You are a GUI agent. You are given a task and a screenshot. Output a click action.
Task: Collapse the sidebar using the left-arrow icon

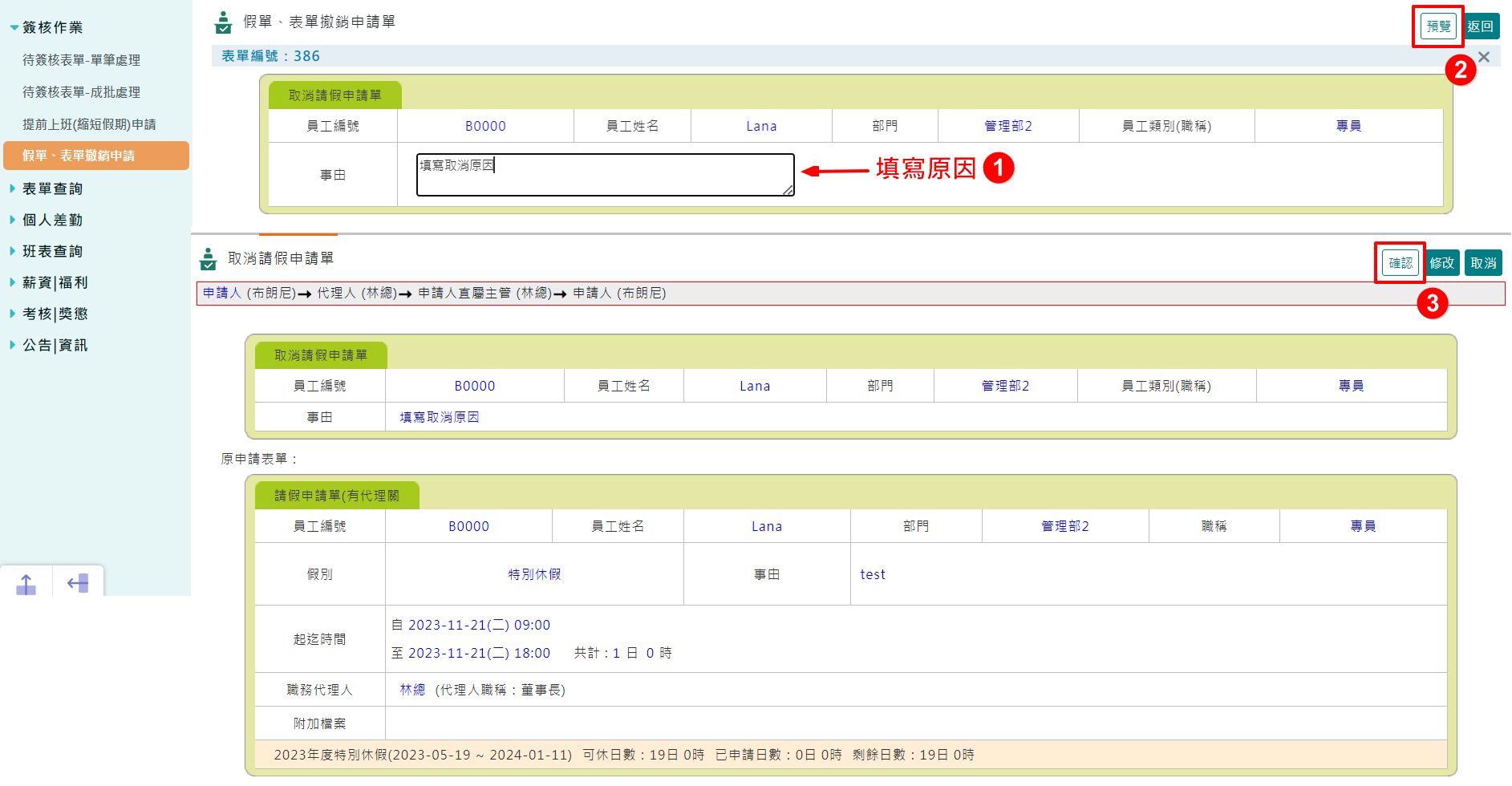(x=77, y=583)
